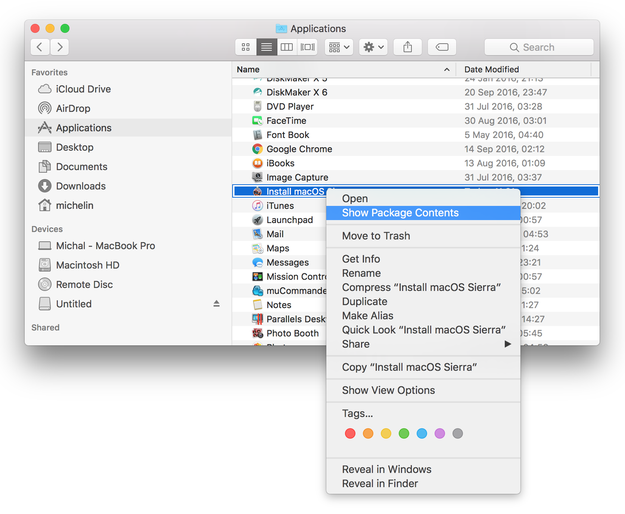Apply the blue tag color
The image size is (625, 514).
point(422,434)
